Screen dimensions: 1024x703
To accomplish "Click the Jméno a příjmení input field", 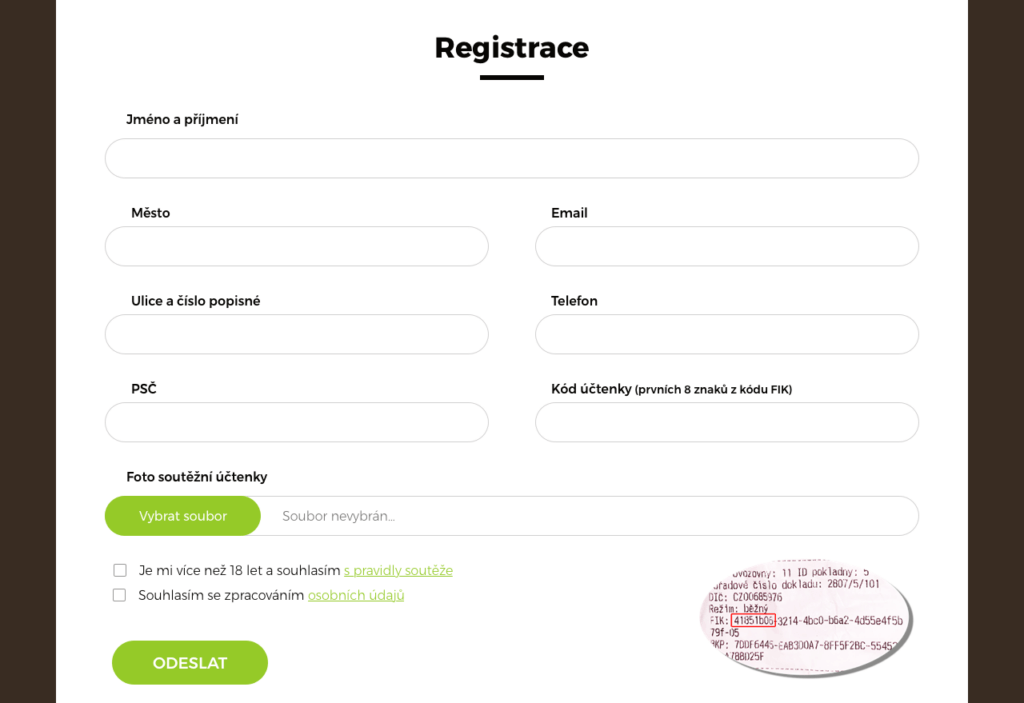I will point(511,158).
